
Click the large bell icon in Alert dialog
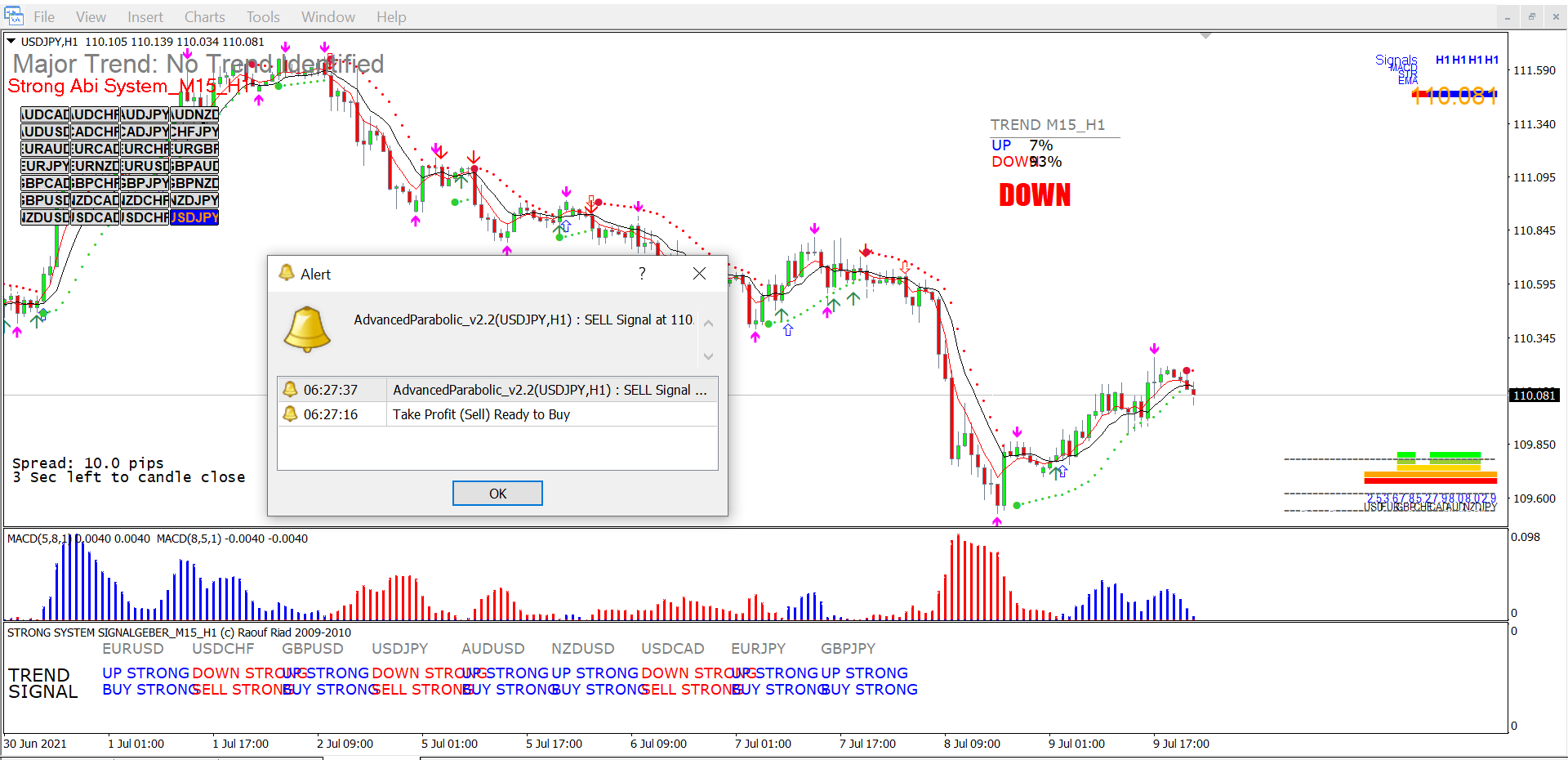pyautogui.click(x=307, y=329)
